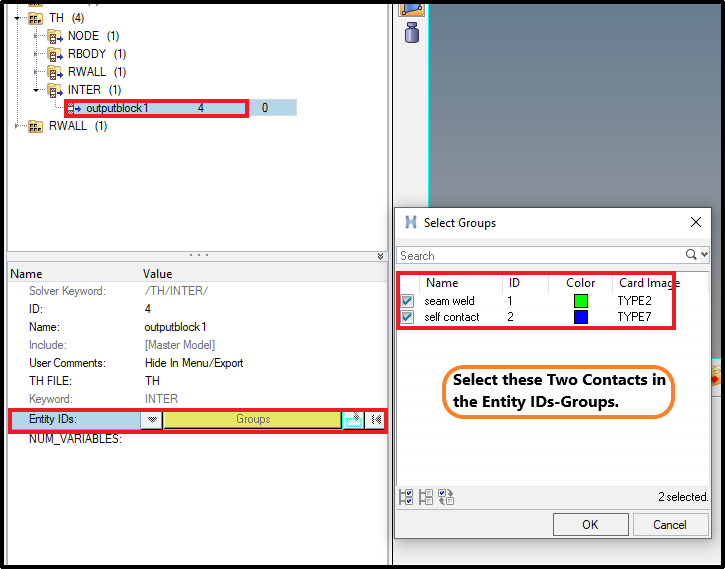Click the TYPE7 card image cell
The width and height of the screenshot is (725, 569).
pos(634,318)
